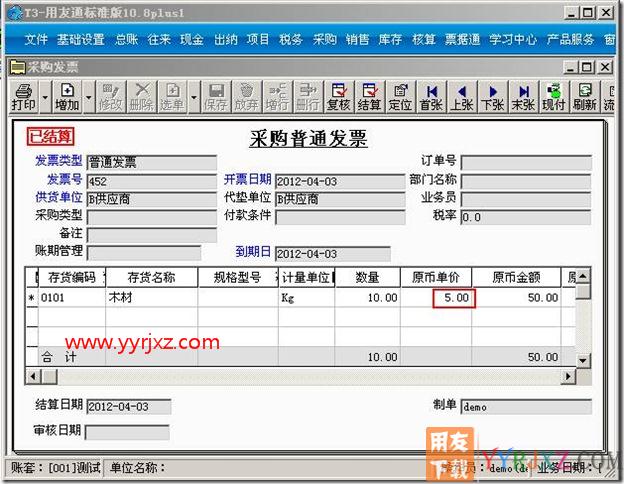This screenshot has width=624, height=484.
Task: Click the 开票日期 field
Action: click(x=340, y=182)
